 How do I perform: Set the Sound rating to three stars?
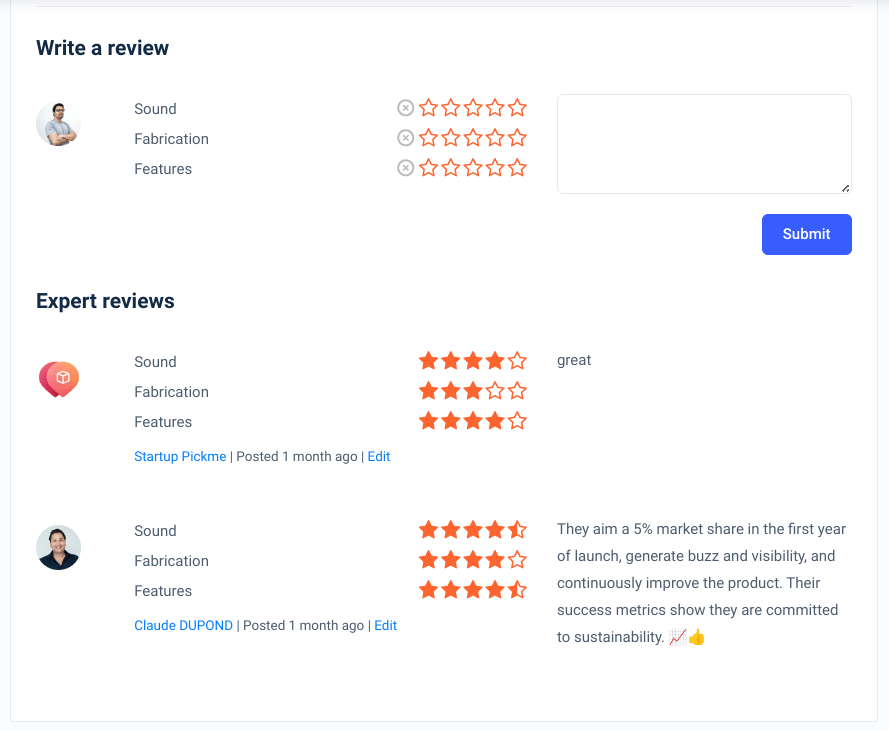473,108
